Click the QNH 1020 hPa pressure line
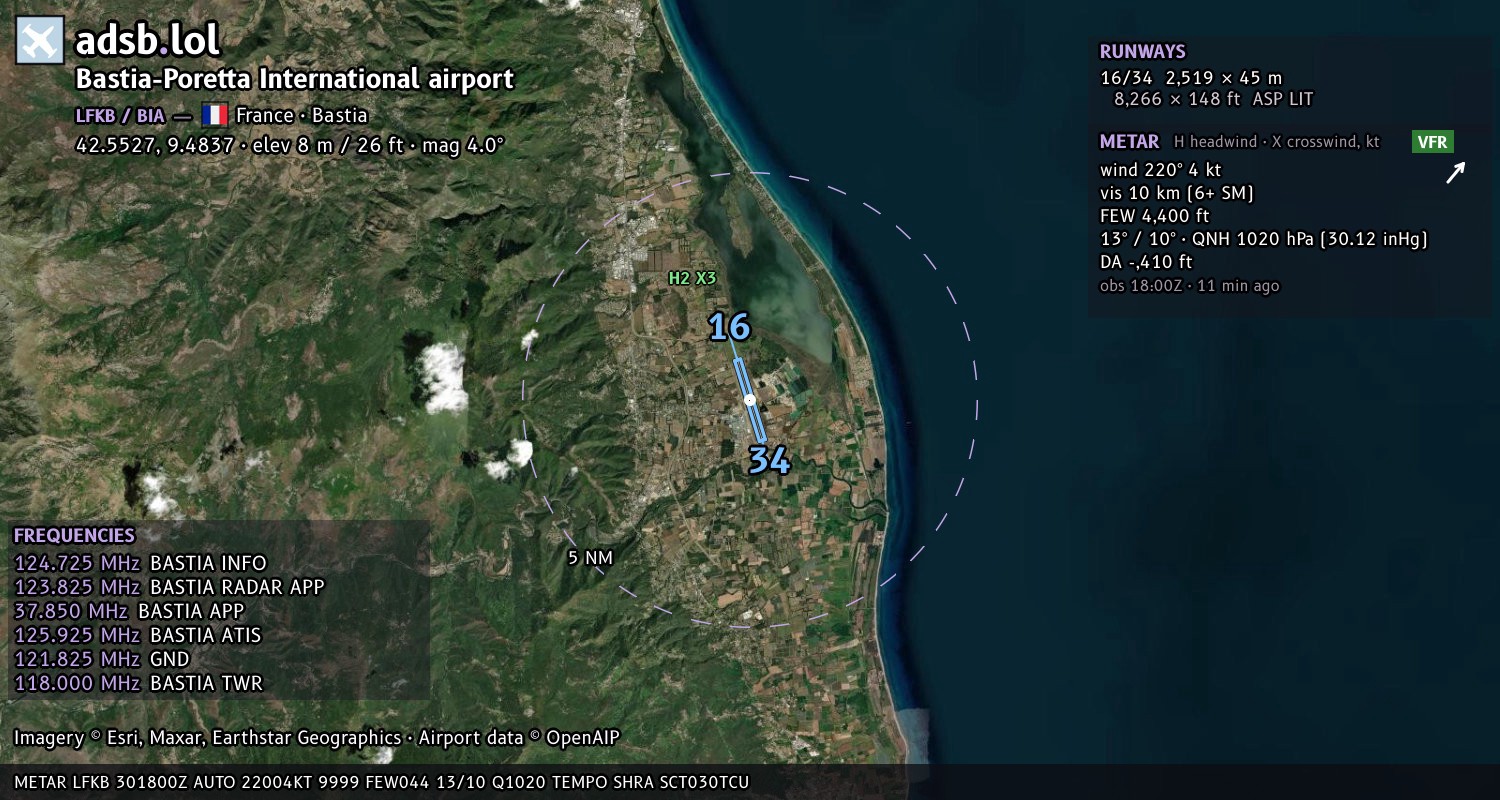1500x800 pixels. coord(1263,239)
